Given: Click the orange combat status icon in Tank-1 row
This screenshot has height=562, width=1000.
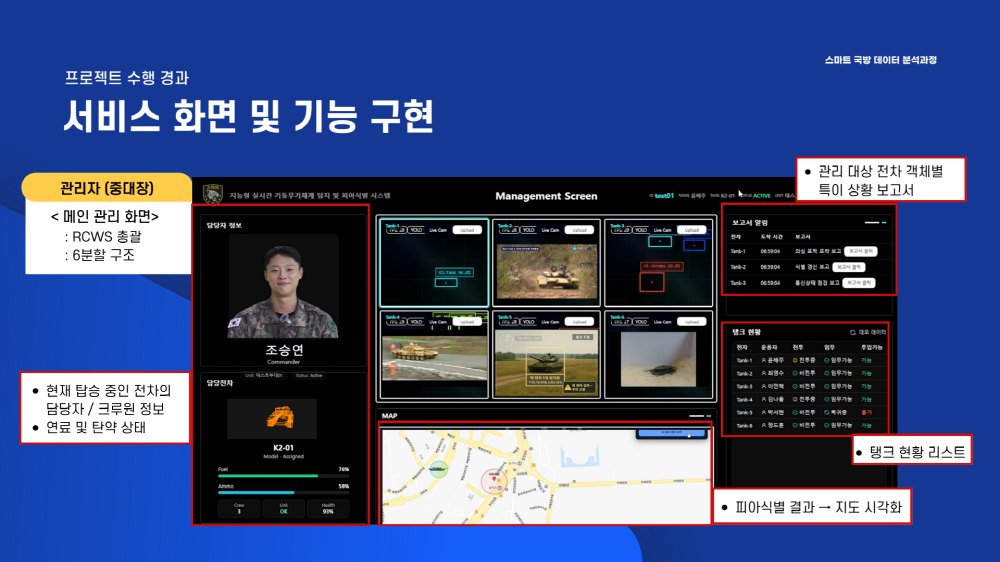Looking at the screenshot, I should click(795, 360).
